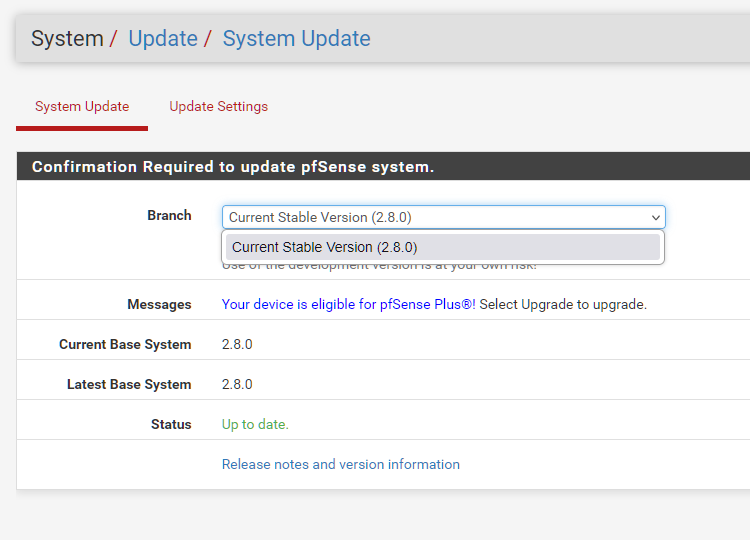The width and height of the screenshot is (750, 540).
Task: Click the Current Base System label
Action: (125, 344)
